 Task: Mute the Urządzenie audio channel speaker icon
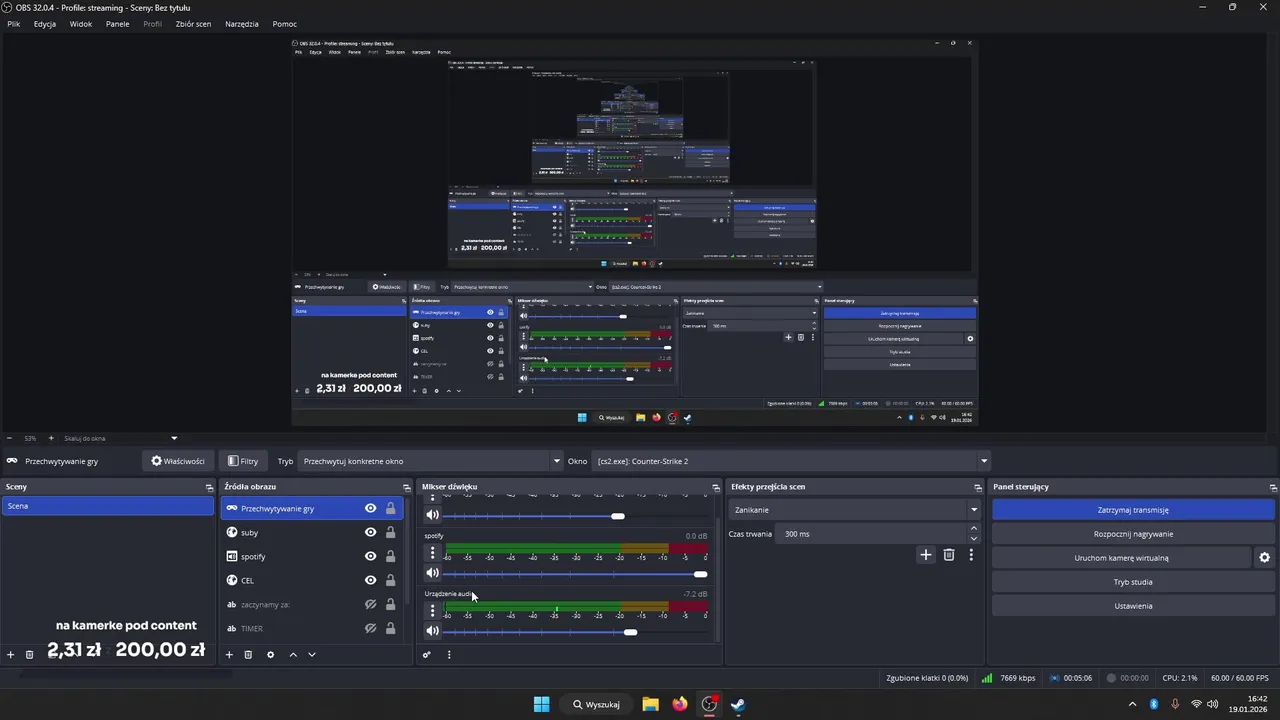click(432, 631)
